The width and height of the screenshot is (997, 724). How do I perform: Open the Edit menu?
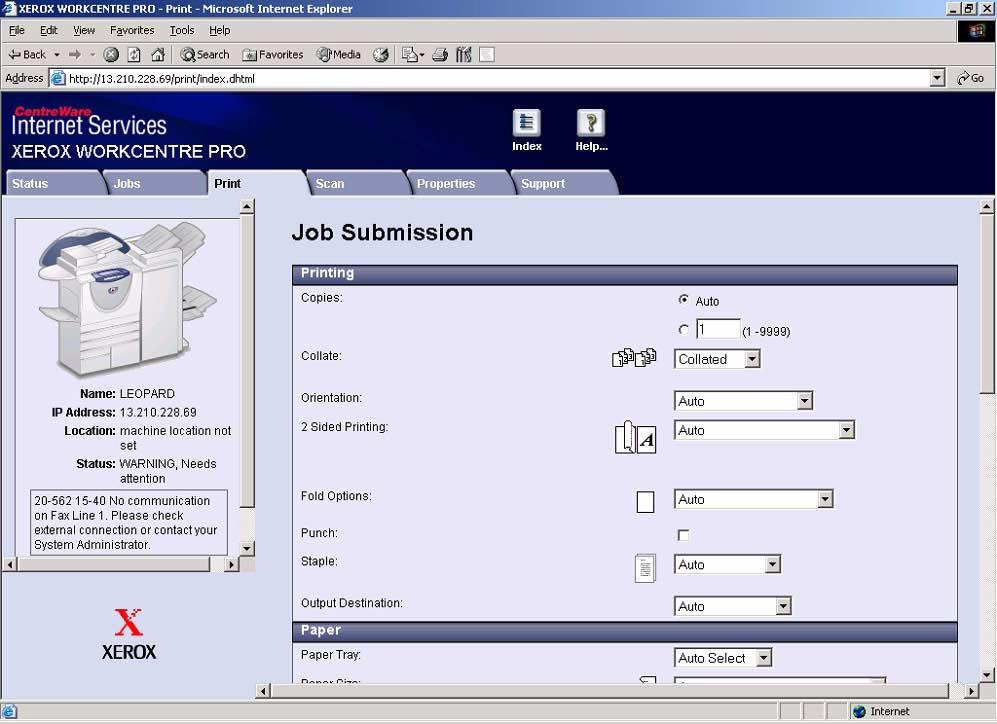(48, 31)
